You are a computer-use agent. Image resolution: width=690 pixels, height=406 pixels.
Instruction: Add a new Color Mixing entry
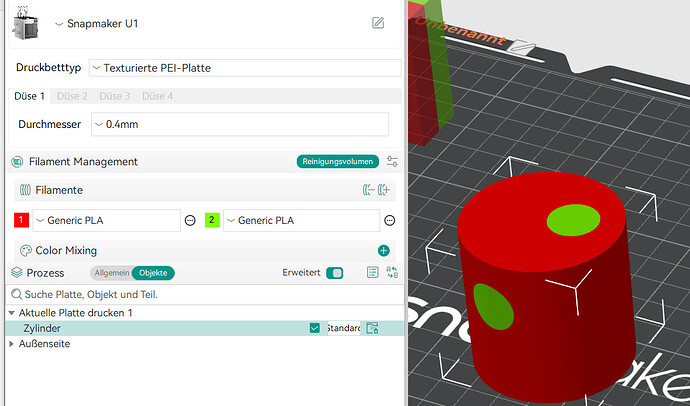[x=384, y=250]
